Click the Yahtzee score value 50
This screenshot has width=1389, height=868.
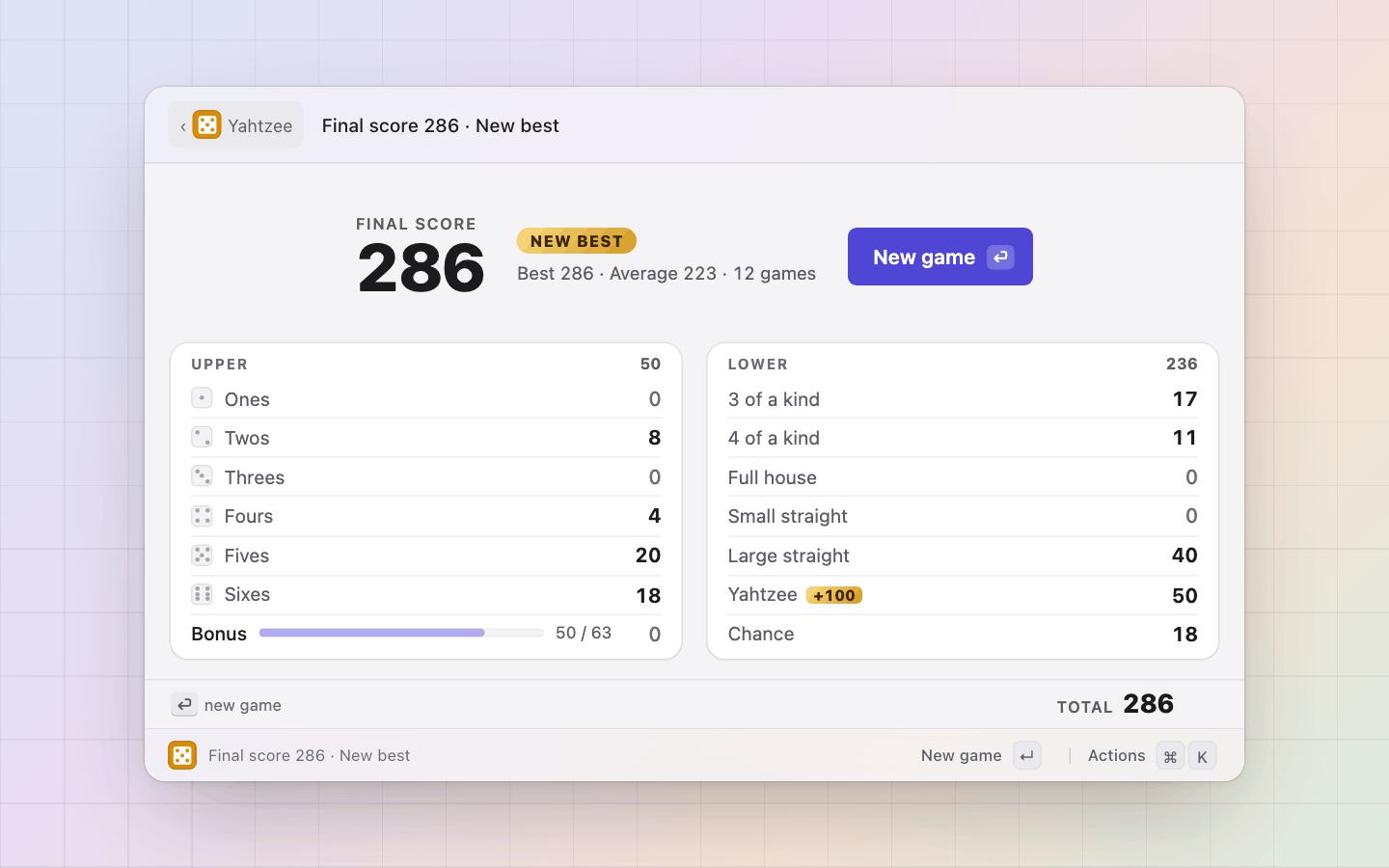(1185, 595)
